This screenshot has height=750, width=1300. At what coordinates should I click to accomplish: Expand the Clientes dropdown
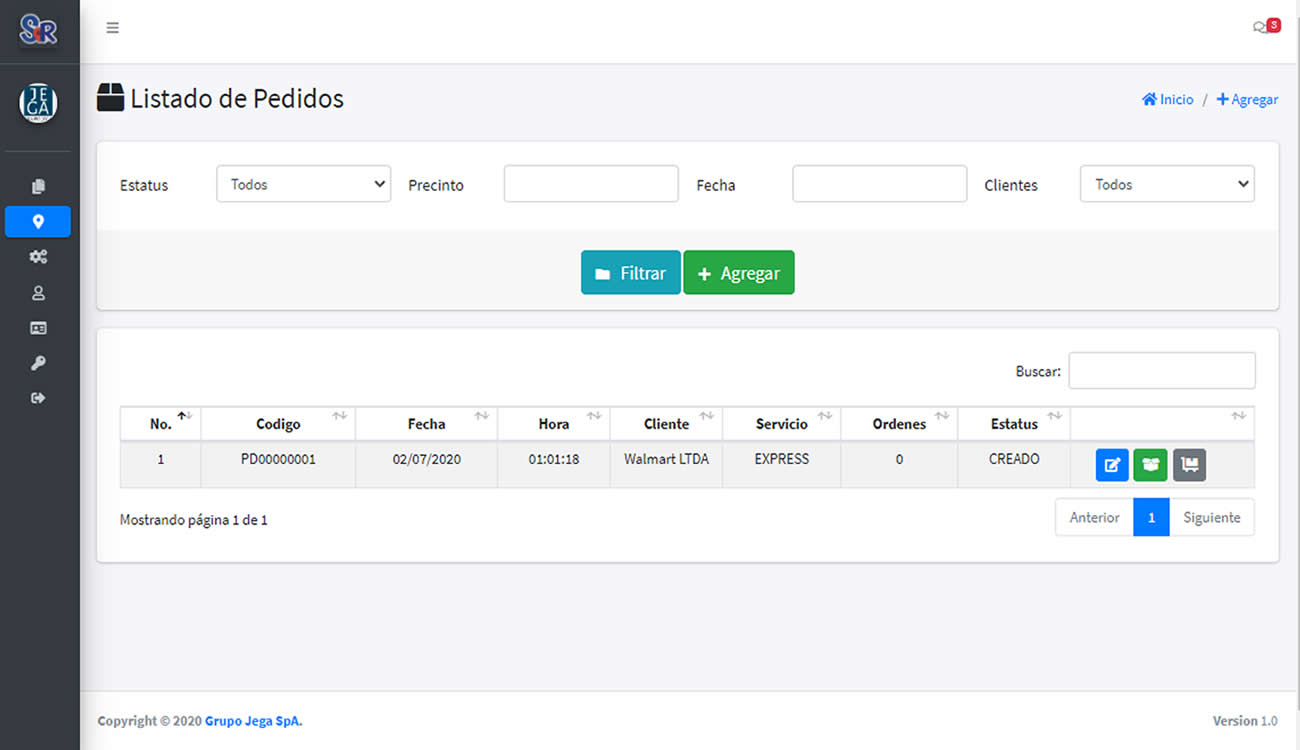click(1166, 184)
